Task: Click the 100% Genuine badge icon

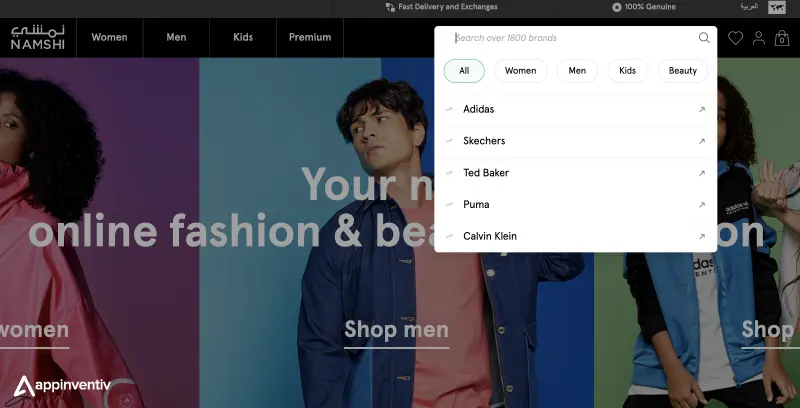Action: coord(617,7)
